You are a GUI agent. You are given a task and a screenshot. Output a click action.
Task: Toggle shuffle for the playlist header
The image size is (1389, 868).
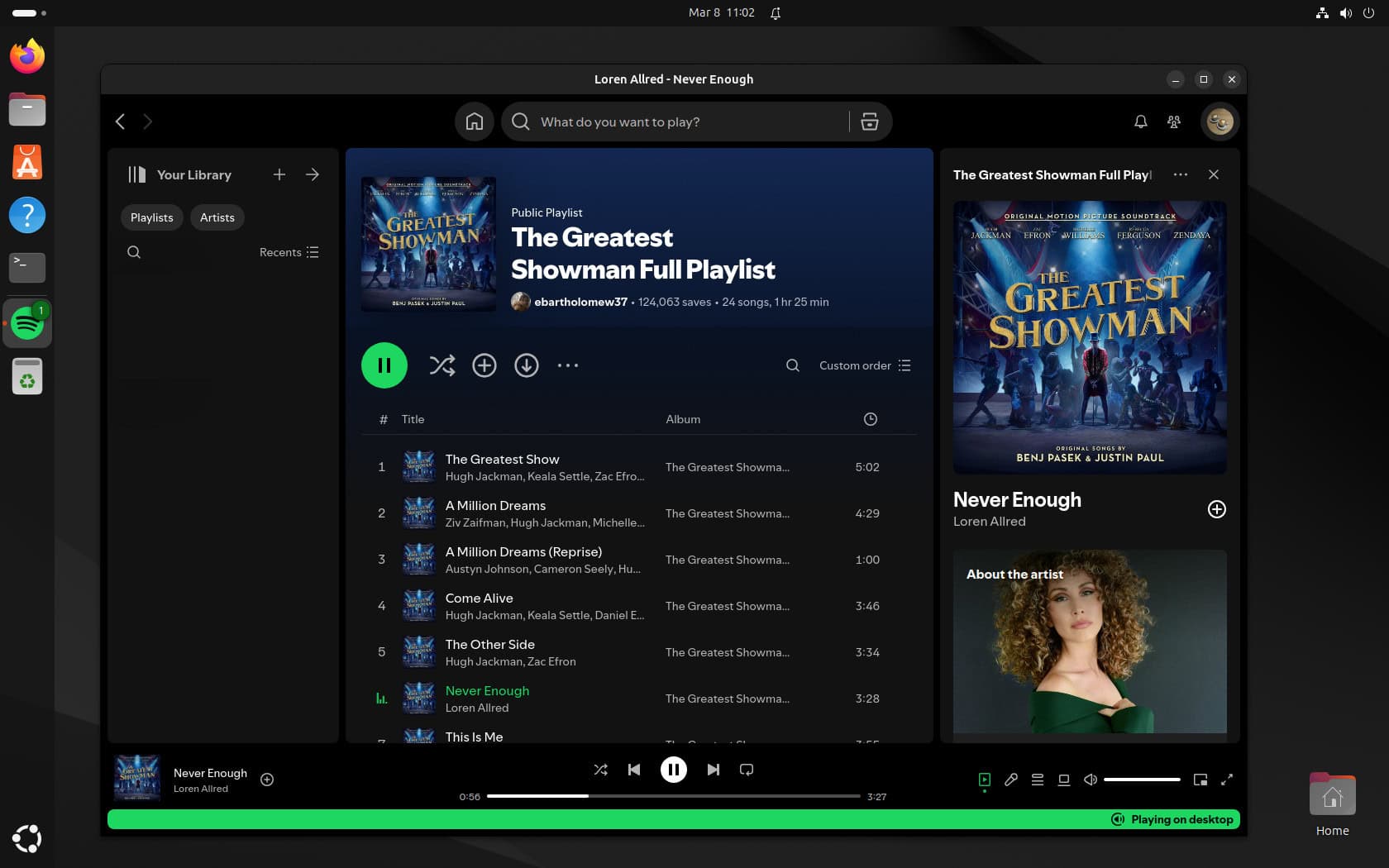[442, 365]
